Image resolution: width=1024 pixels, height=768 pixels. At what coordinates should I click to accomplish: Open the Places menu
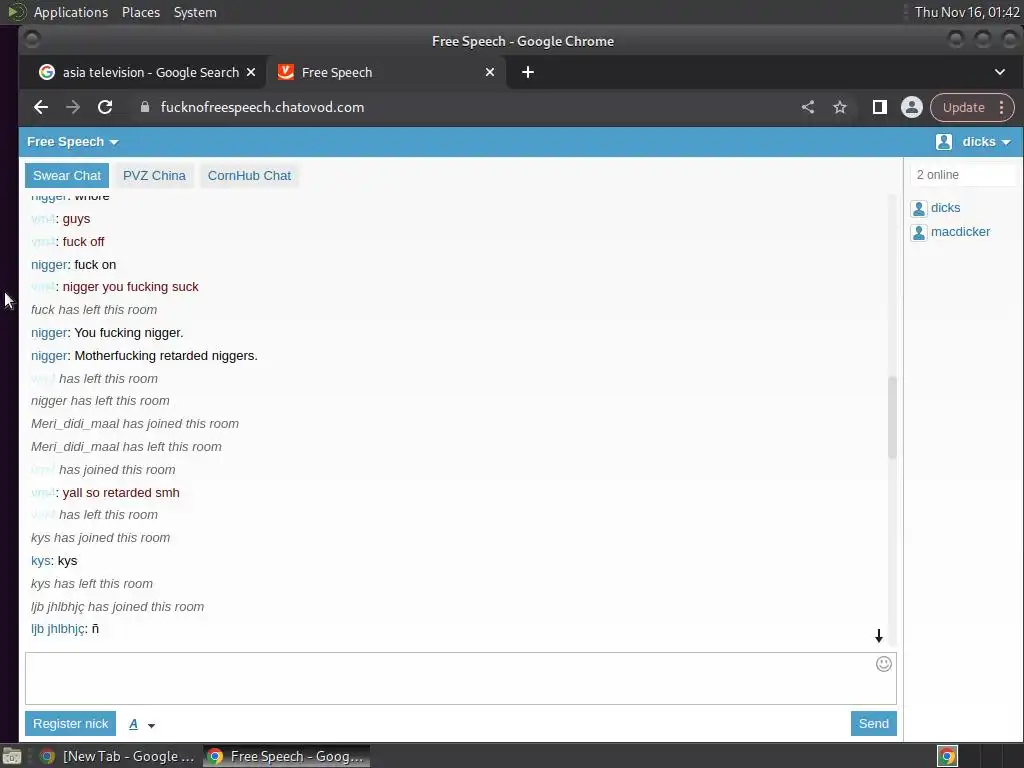(141, 12)
